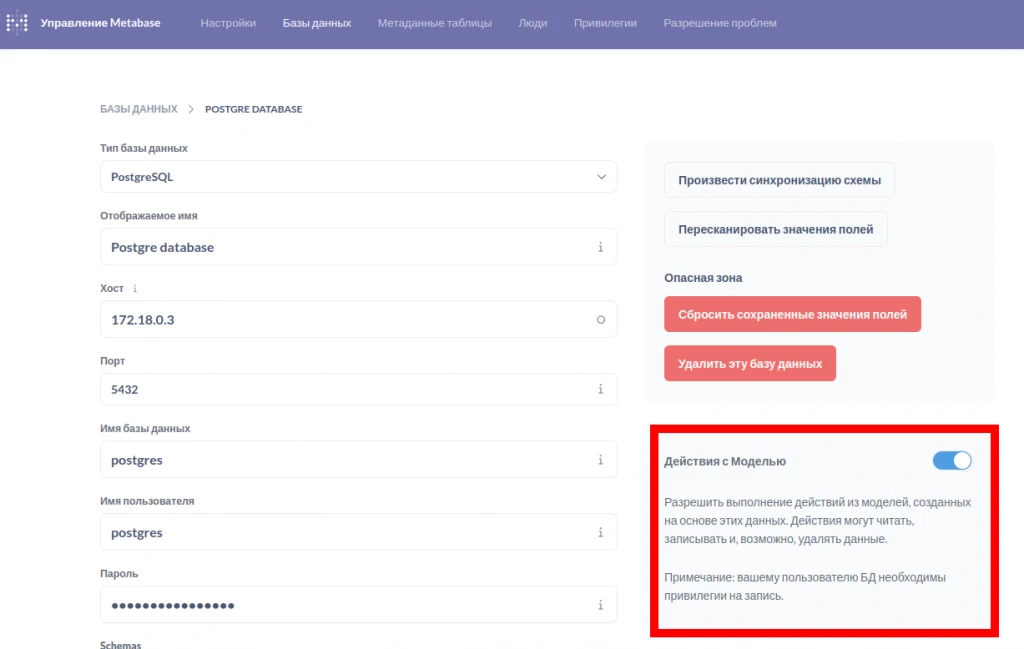1024x649 pixels.
Task: Click info icon in Пароль field
Action: [x=600, y=605]
